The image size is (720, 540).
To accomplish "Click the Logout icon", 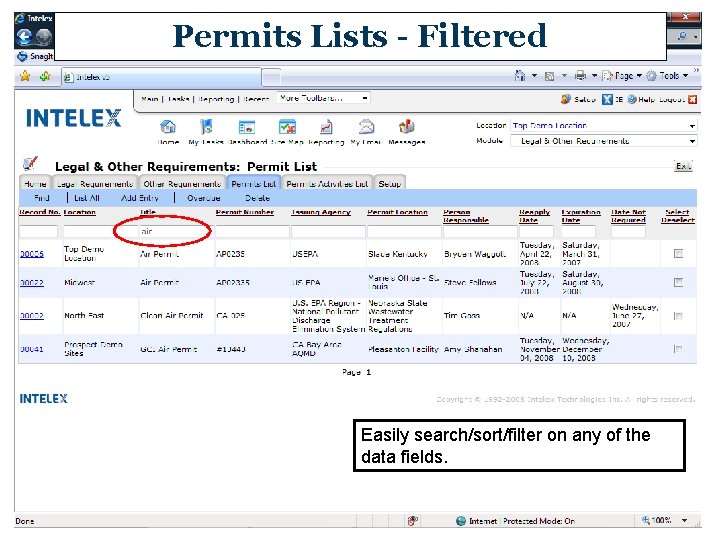I will [692, 99].
